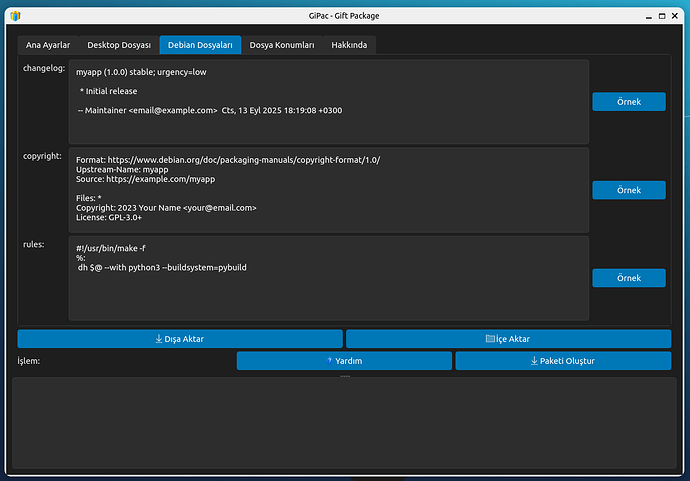Click the folder icon on İçe Aktar

[x=490, y=338]
